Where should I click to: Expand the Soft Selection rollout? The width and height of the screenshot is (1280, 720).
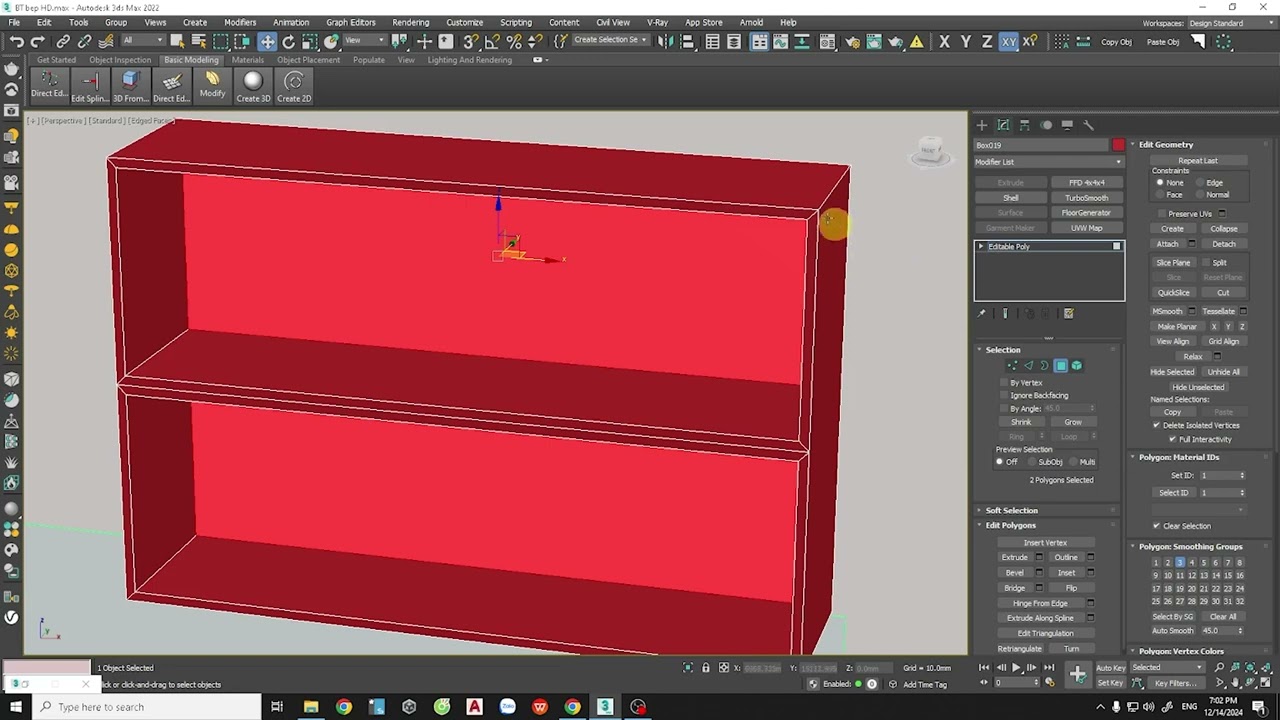click(x=1012, y=510)
